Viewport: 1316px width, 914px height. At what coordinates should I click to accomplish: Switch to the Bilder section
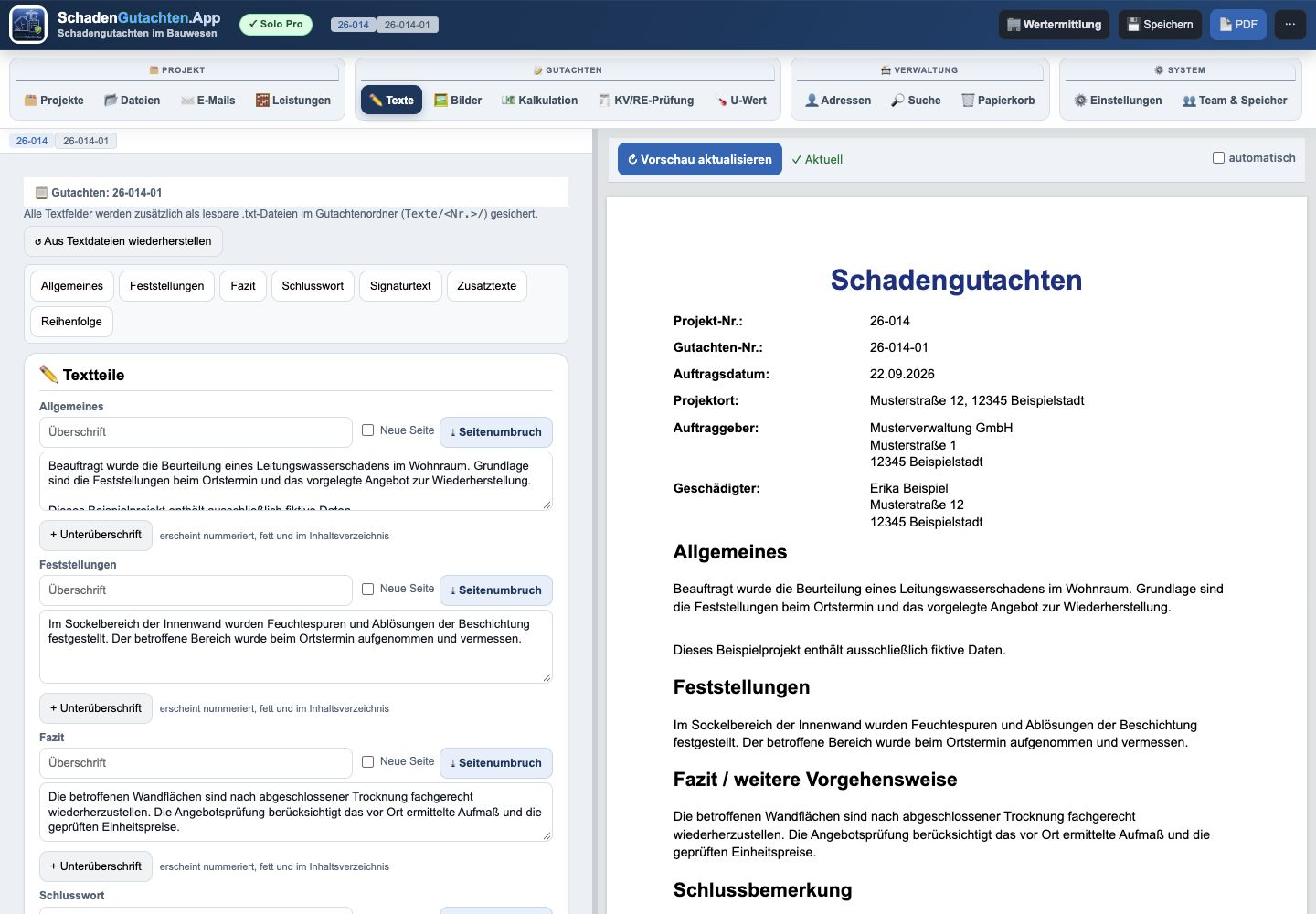pos(458,101)
